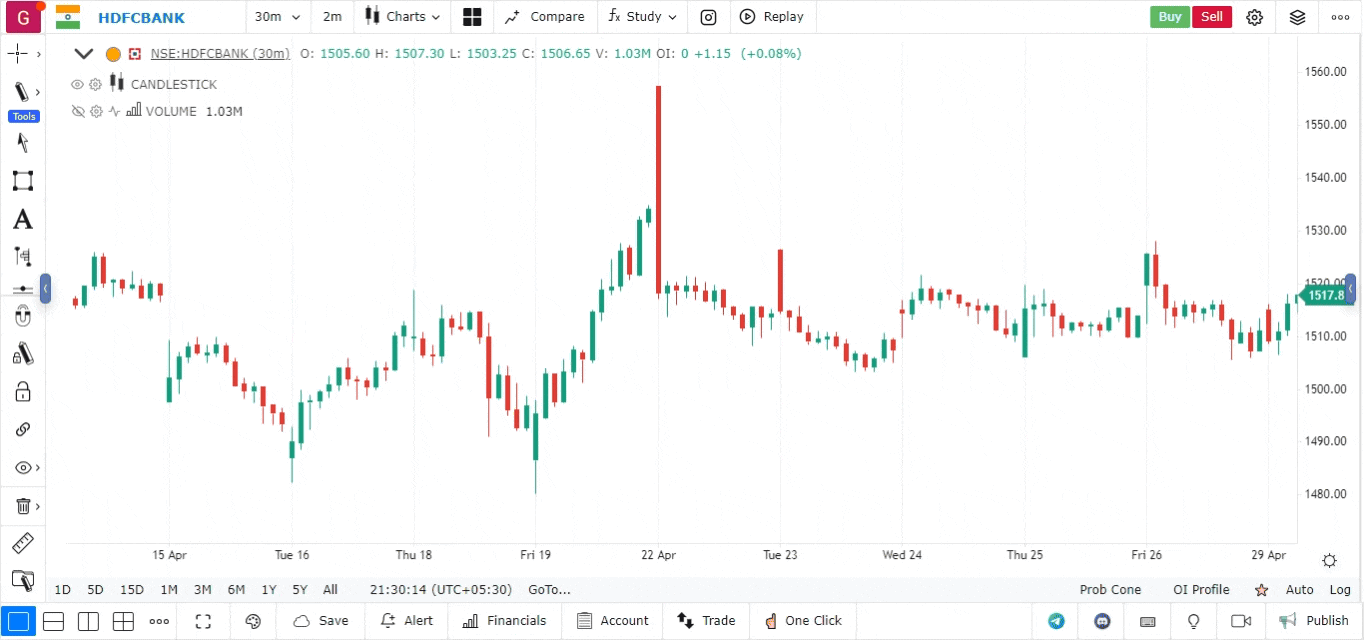Open the Discord link icon

coord(1103,621)
